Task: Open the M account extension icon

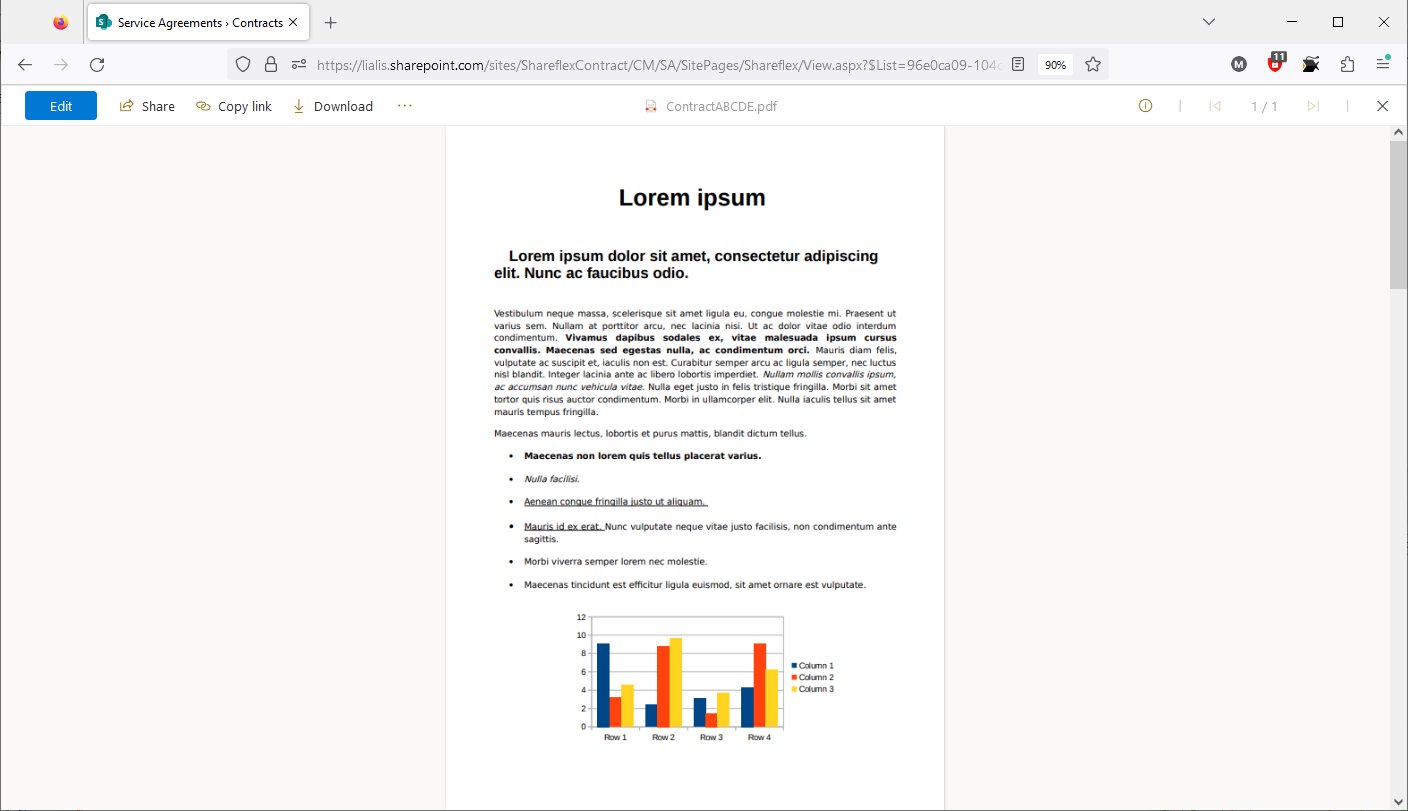Action: (1239, 64)
